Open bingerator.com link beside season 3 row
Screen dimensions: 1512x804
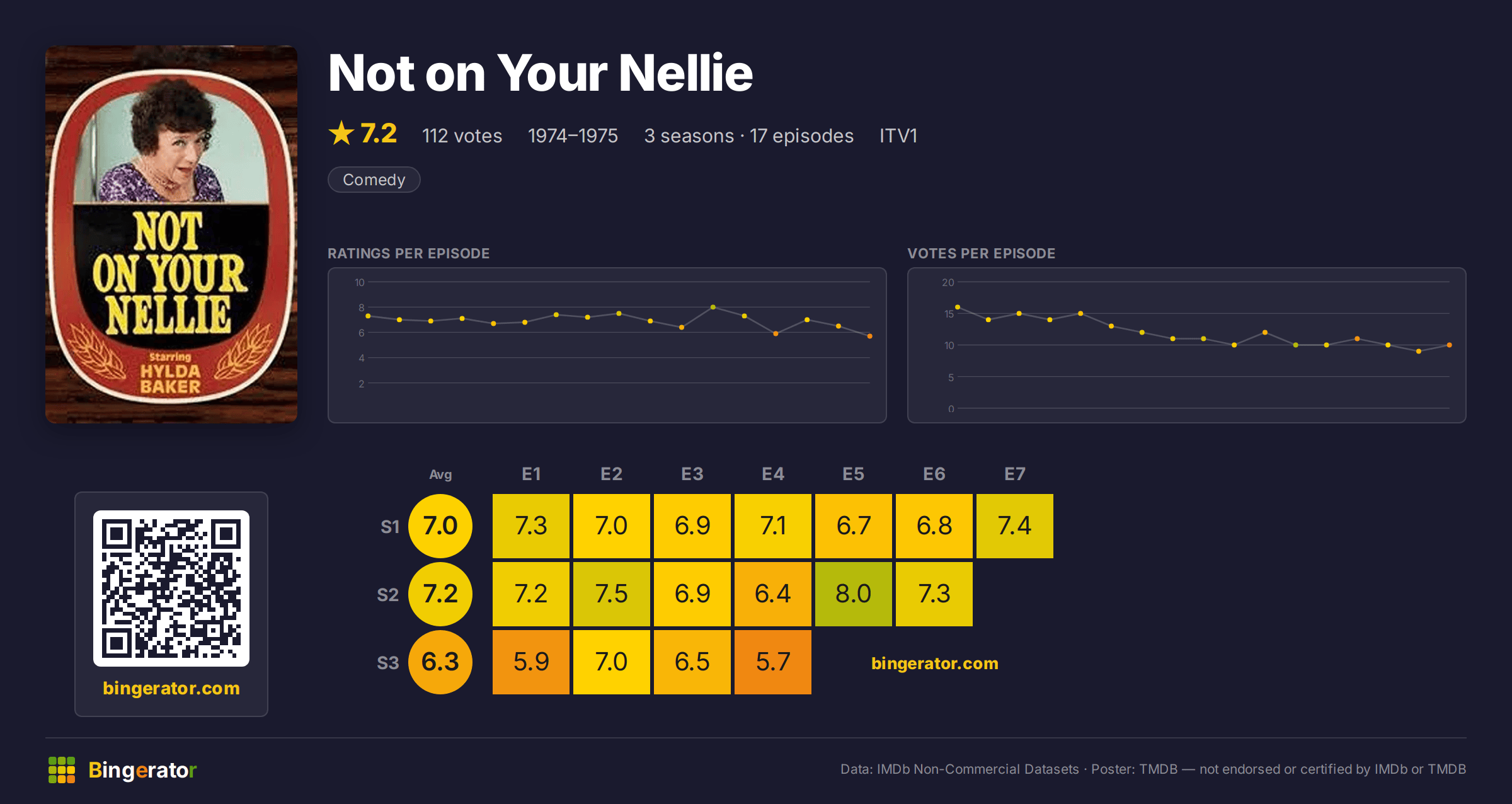[x=935, y=663]
